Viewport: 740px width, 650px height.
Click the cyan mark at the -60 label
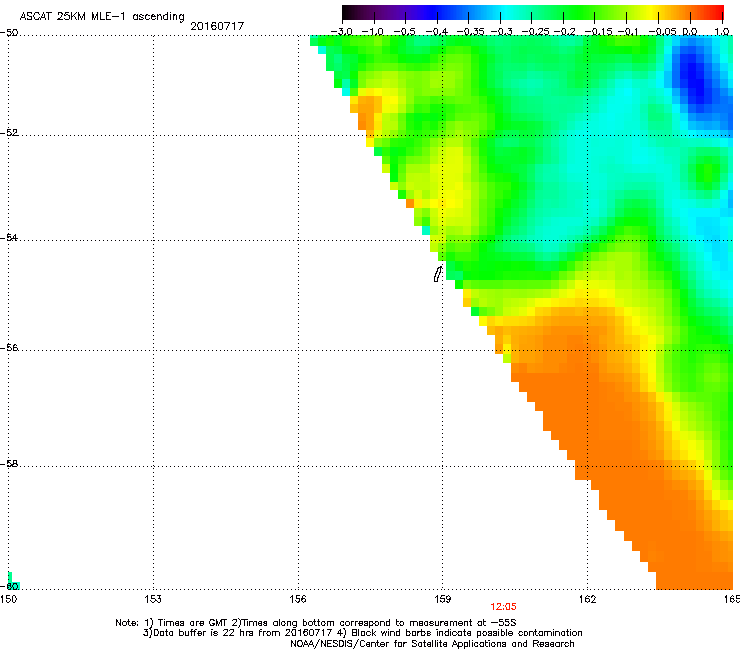pos(13,582)
